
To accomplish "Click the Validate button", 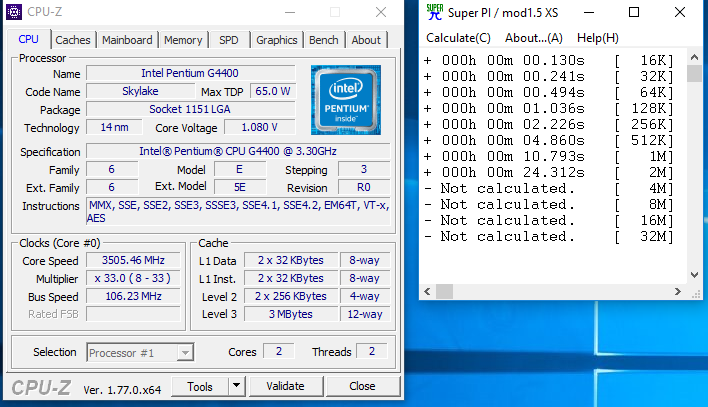I will [285, 386].
